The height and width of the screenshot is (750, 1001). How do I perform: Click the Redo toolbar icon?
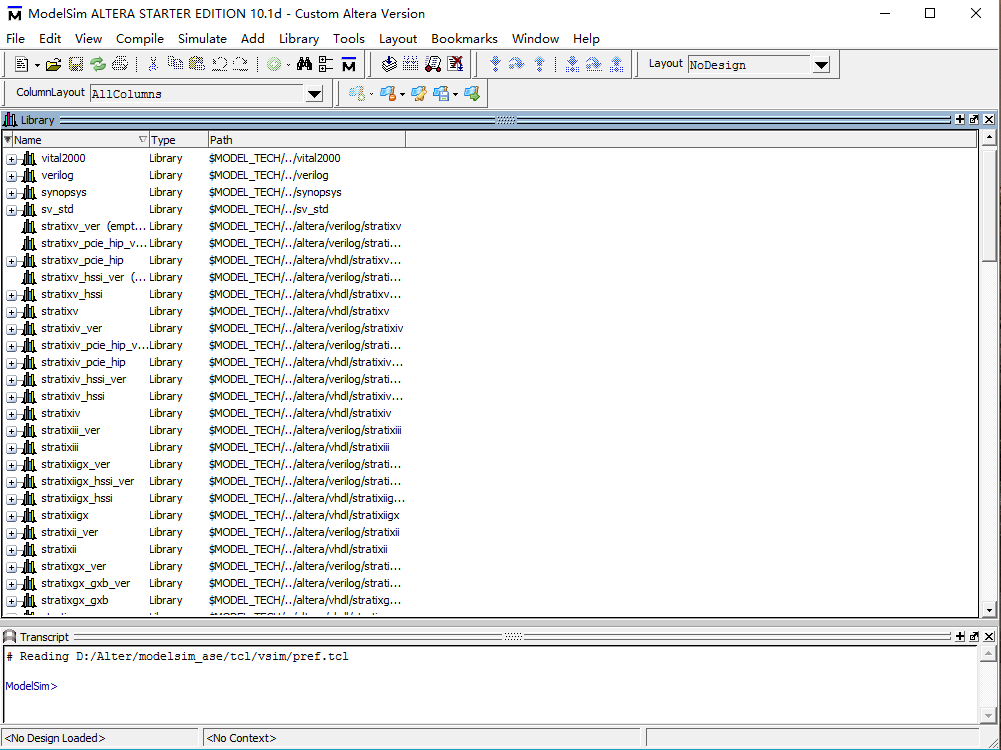point(241,64)
